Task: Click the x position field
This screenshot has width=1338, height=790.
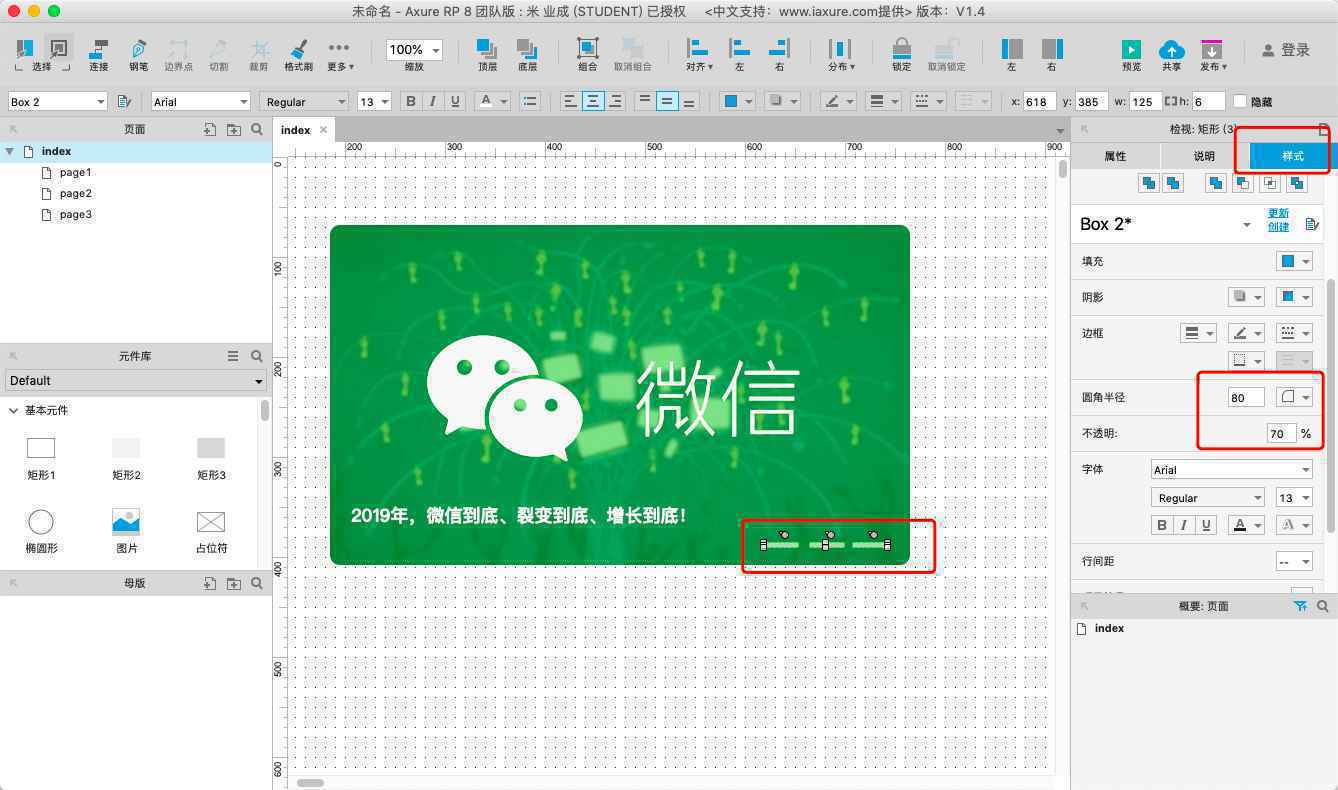Action: (x=1040, y=101)
